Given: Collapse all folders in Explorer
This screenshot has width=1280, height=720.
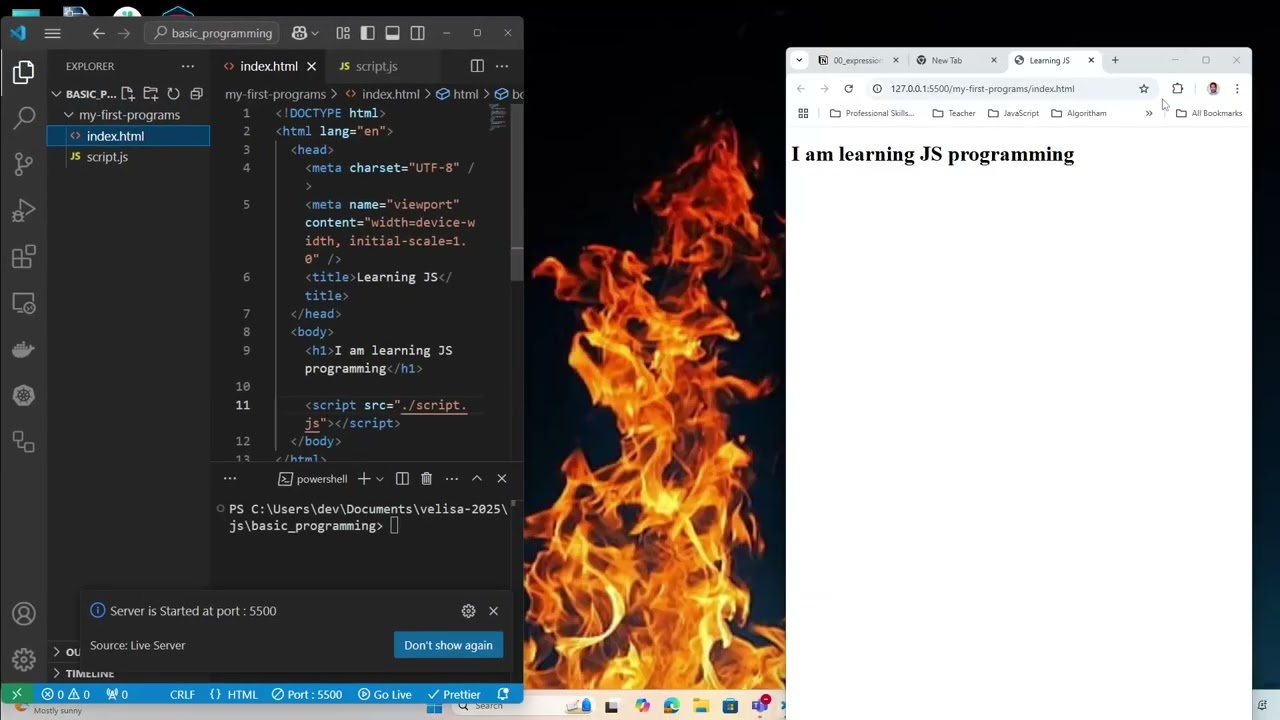Looking at the screenshot, I should pos(197,94).
